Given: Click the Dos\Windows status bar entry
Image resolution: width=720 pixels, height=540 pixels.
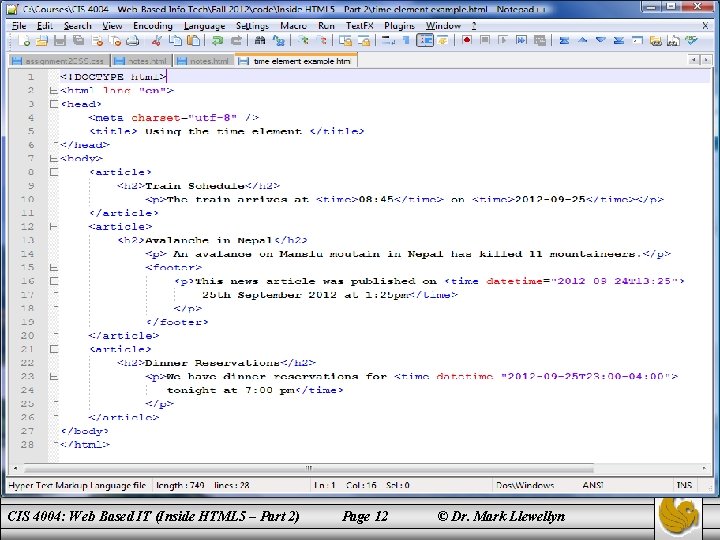Looking at the screenshot, I should 525,485.
